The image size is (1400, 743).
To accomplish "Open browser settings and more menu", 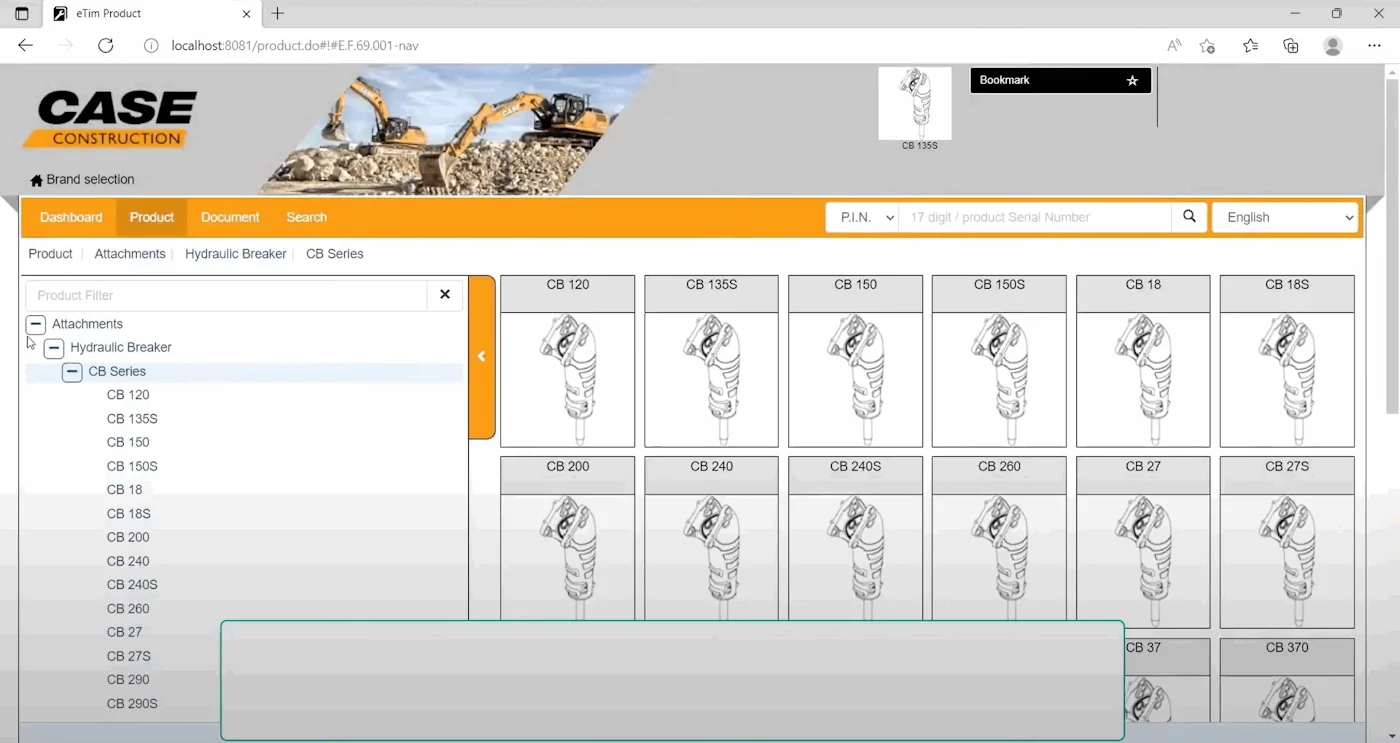I will 1374,46.
